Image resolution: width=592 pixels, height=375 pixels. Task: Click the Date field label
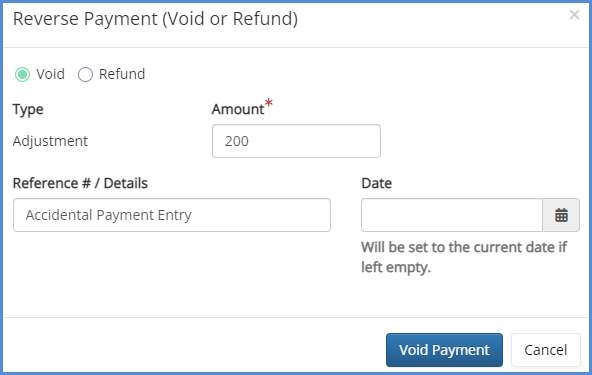point(376,183)
